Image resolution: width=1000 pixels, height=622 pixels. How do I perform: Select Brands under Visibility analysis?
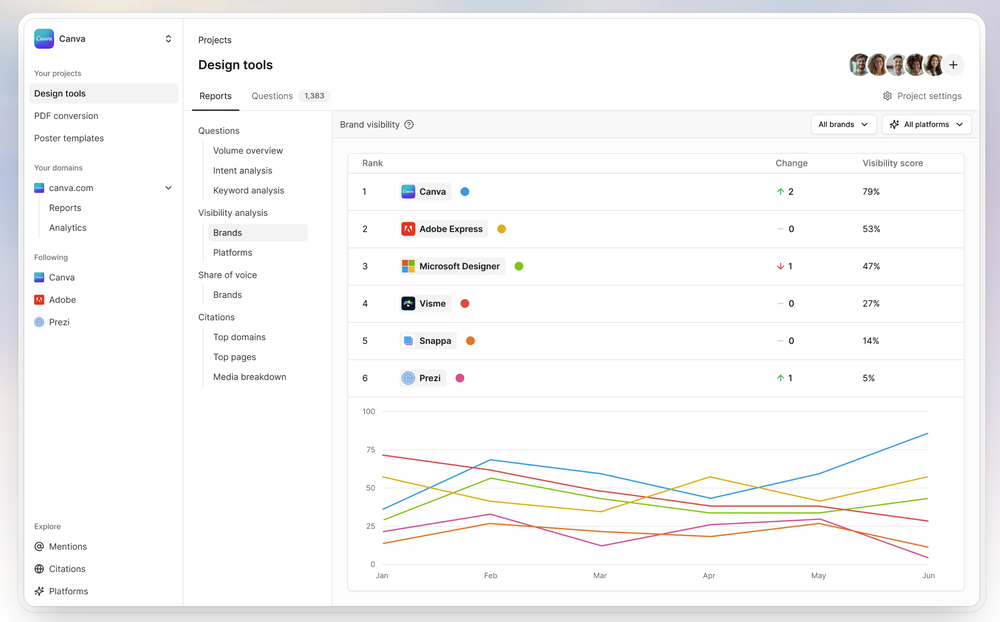tap(258, 233)
